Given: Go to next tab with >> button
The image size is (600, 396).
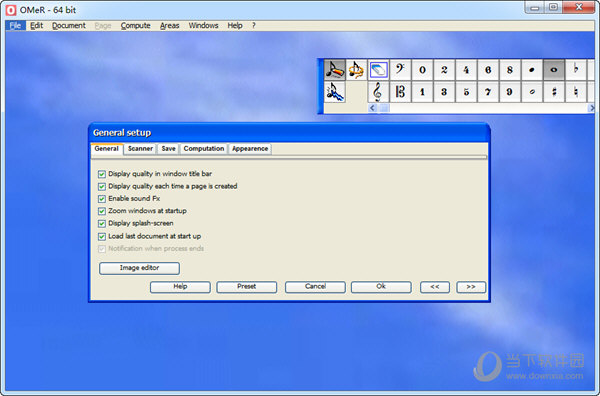Looking at the screenshot, I should [x=471, y=287].
